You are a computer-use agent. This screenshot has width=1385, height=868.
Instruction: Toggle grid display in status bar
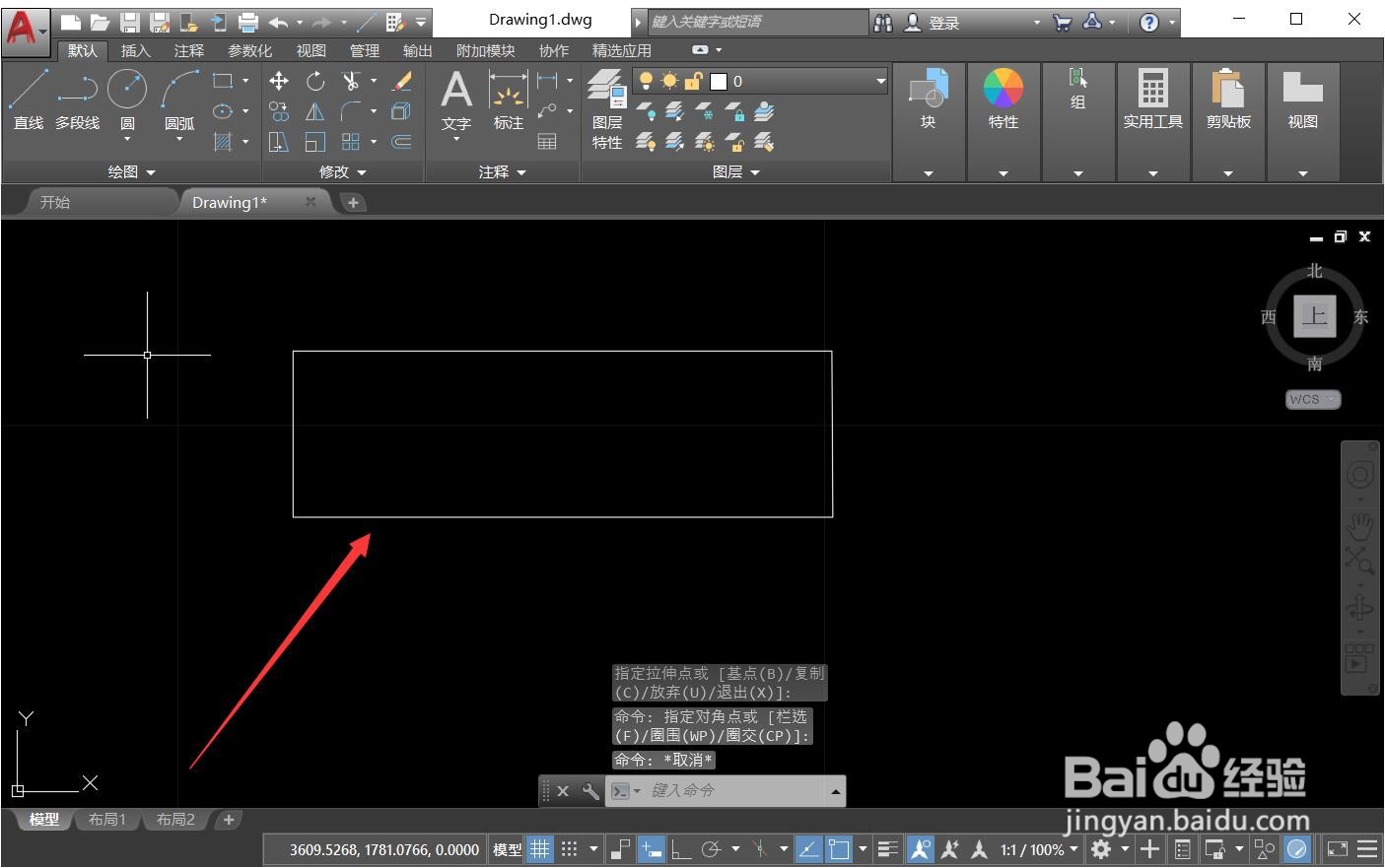(540, 848)
